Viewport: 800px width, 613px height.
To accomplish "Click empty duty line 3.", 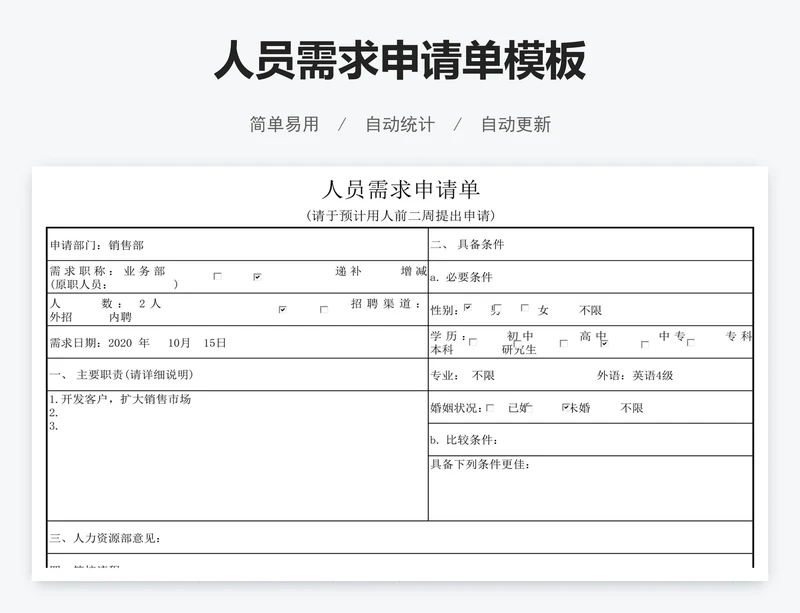I will 54,426.
